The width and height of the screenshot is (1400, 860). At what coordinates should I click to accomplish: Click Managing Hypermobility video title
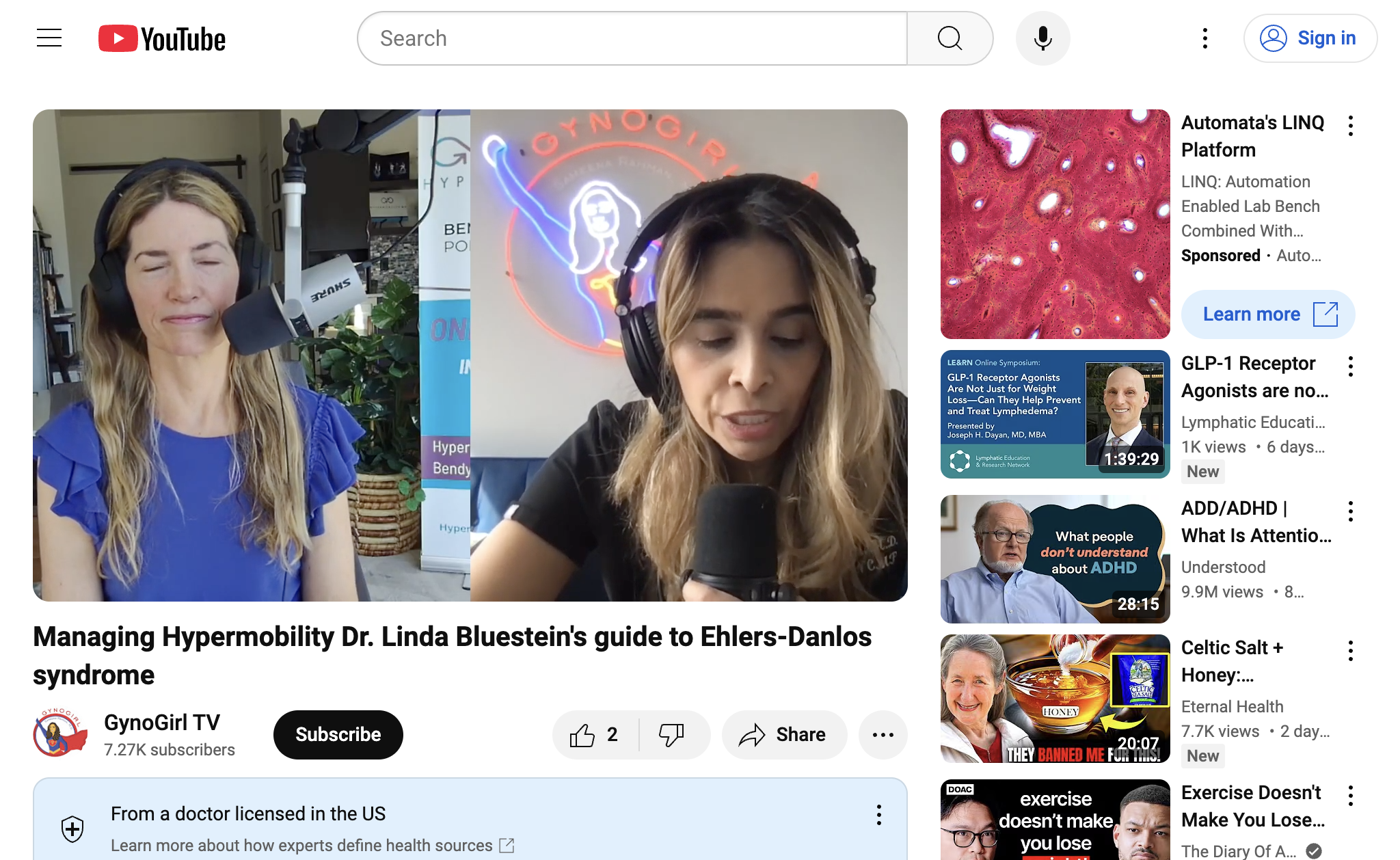[452, 656]
